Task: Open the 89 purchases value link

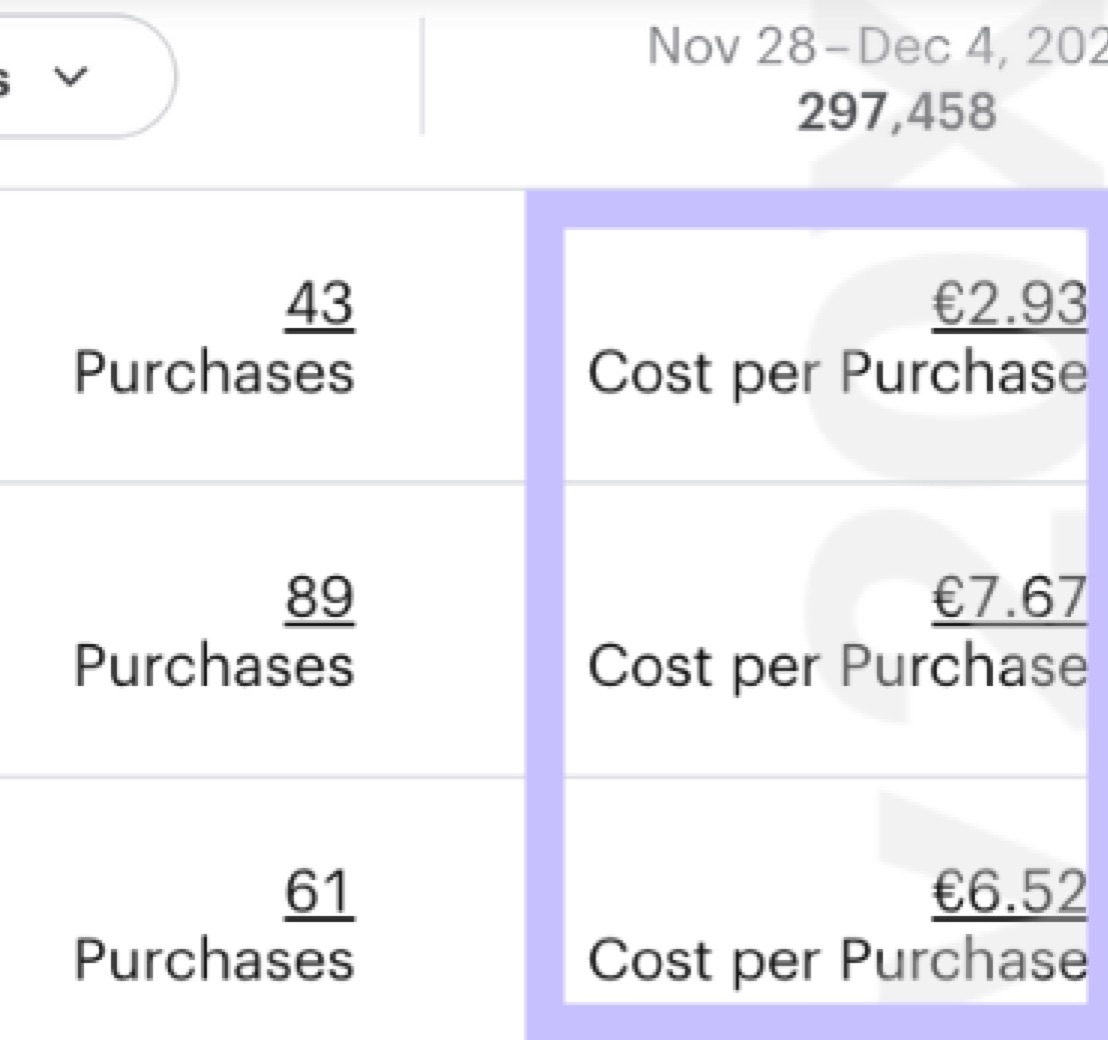Action: pyautogui.click(x=319, y=599)
